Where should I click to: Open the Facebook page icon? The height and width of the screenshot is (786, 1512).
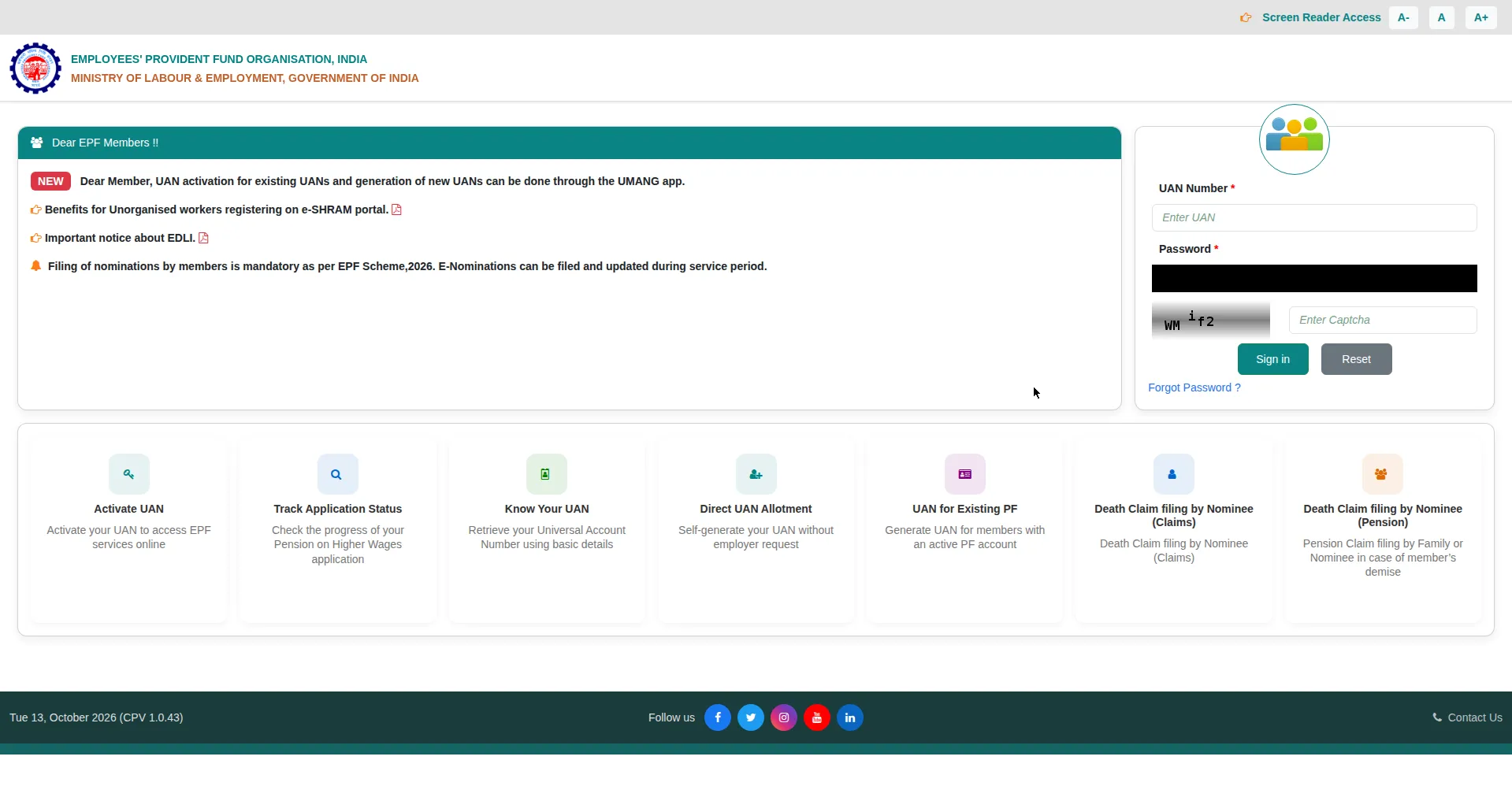pyautogui.click(x=718, y=717)
